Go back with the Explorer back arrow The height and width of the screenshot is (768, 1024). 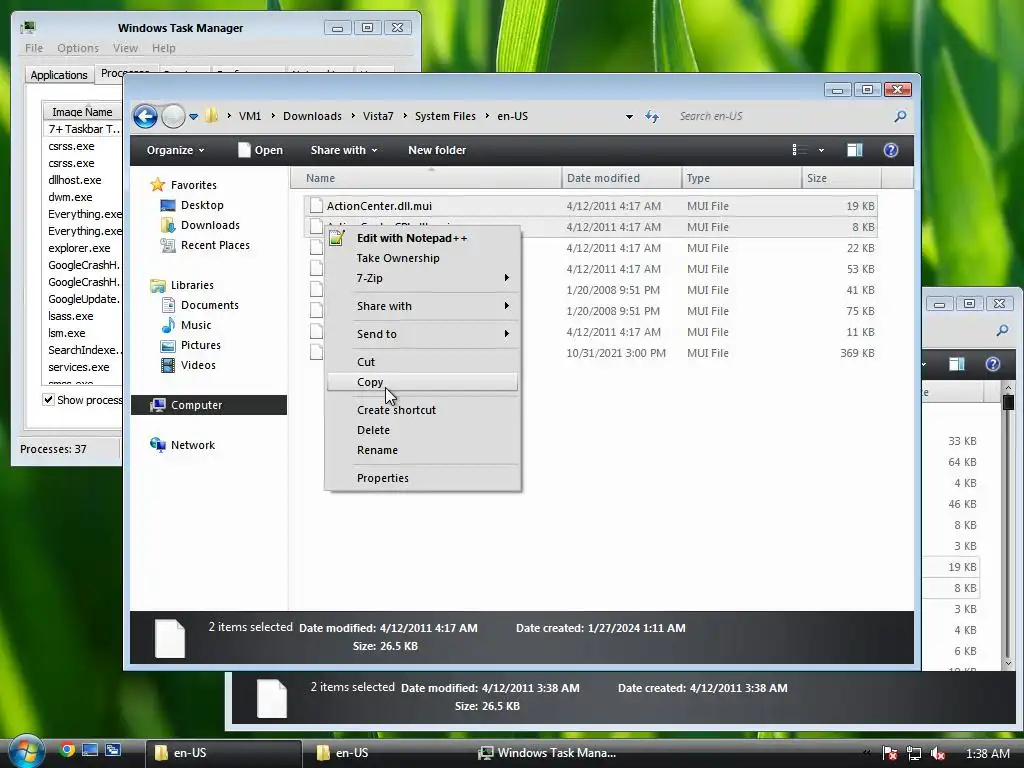145,116
